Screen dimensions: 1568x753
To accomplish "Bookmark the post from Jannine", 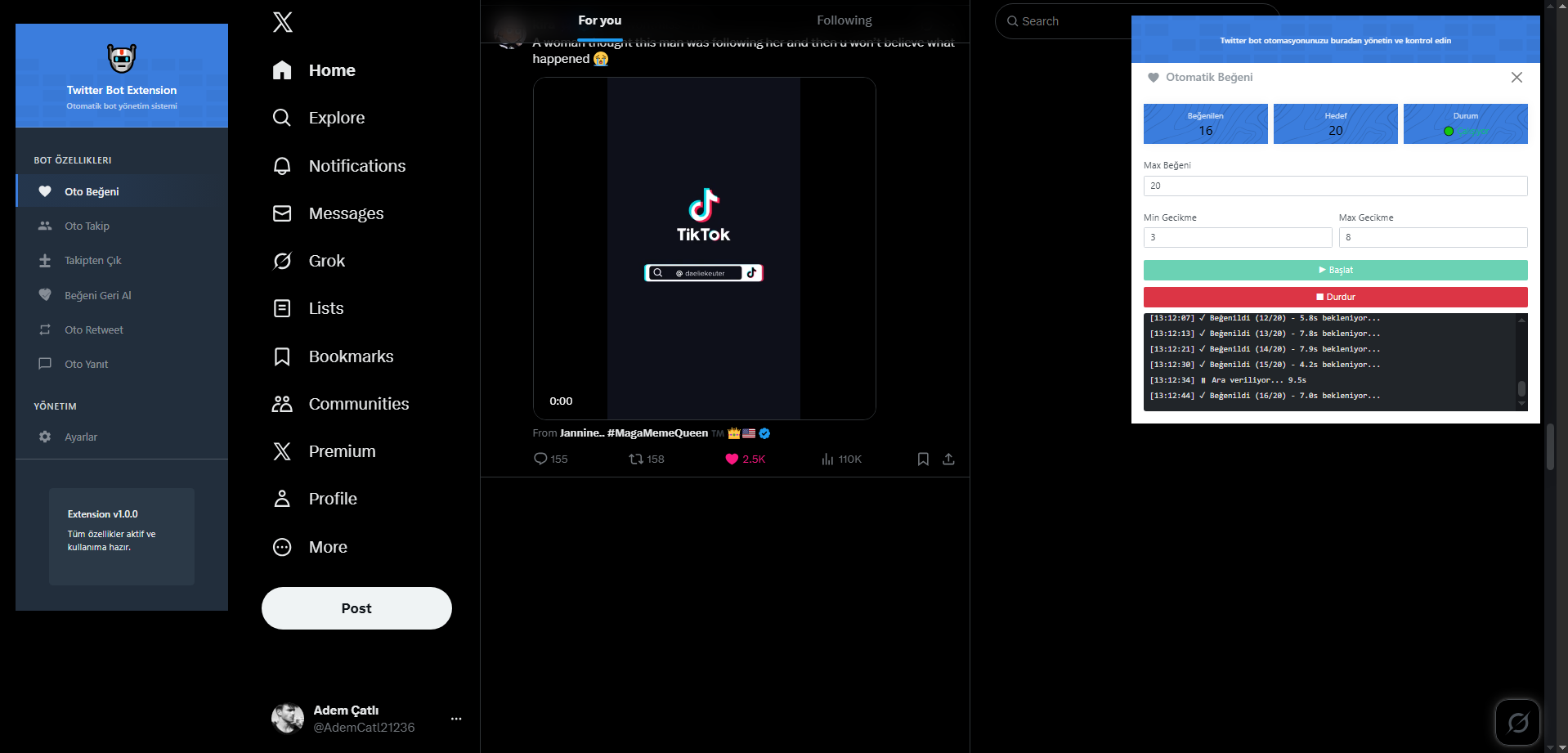I will click(923, 459).
